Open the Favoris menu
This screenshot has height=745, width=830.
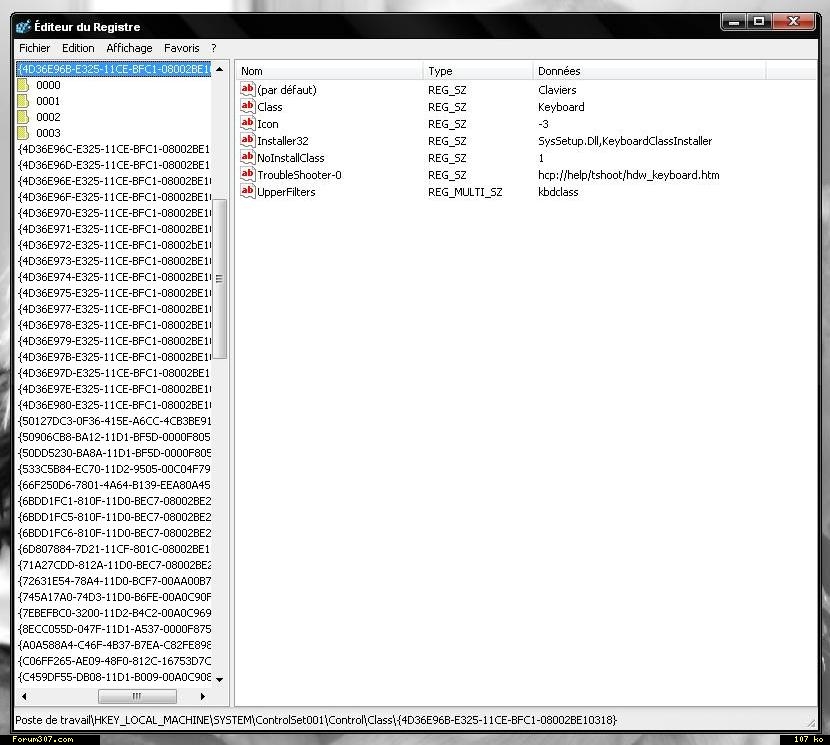click(x=182, y=48)
